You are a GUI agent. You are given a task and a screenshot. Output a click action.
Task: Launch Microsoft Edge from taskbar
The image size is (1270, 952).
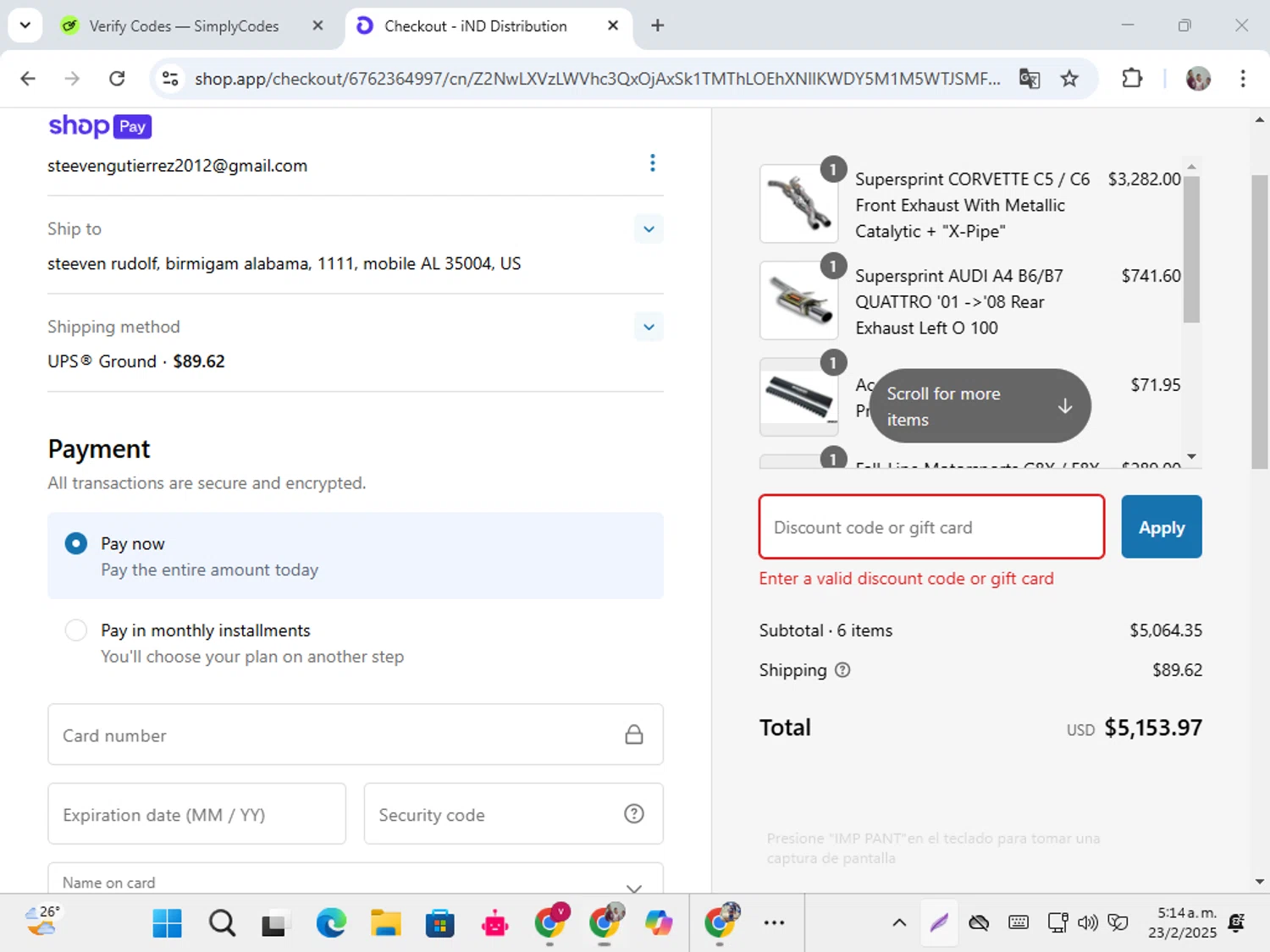[x=331, y=923]
